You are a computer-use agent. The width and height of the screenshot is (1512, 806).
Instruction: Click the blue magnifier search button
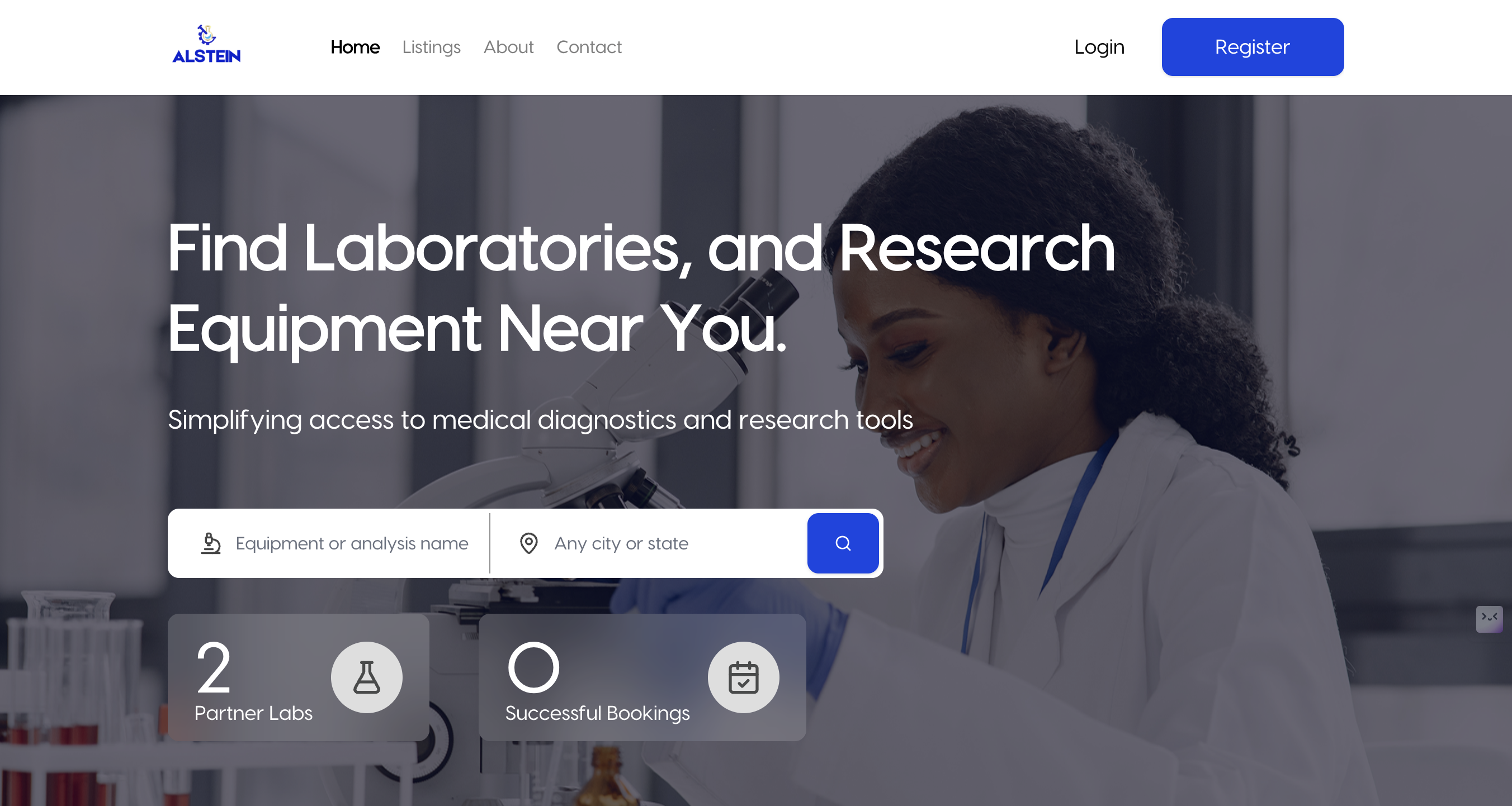pos(843,543)
